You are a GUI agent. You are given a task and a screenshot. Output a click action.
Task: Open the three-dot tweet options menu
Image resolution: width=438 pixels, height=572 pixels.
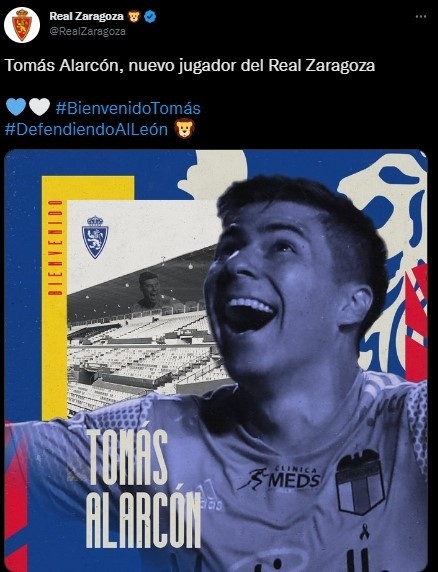421,17
